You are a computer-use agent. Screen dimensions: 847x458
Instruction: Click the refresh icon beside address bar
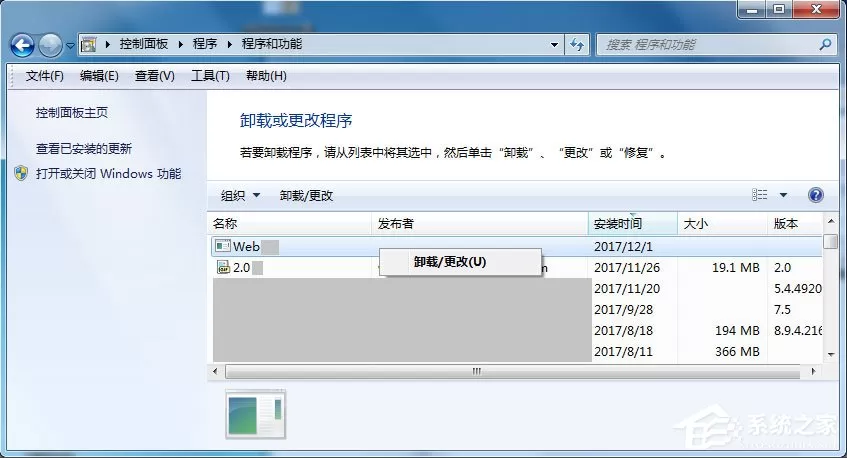pos(577,44)
